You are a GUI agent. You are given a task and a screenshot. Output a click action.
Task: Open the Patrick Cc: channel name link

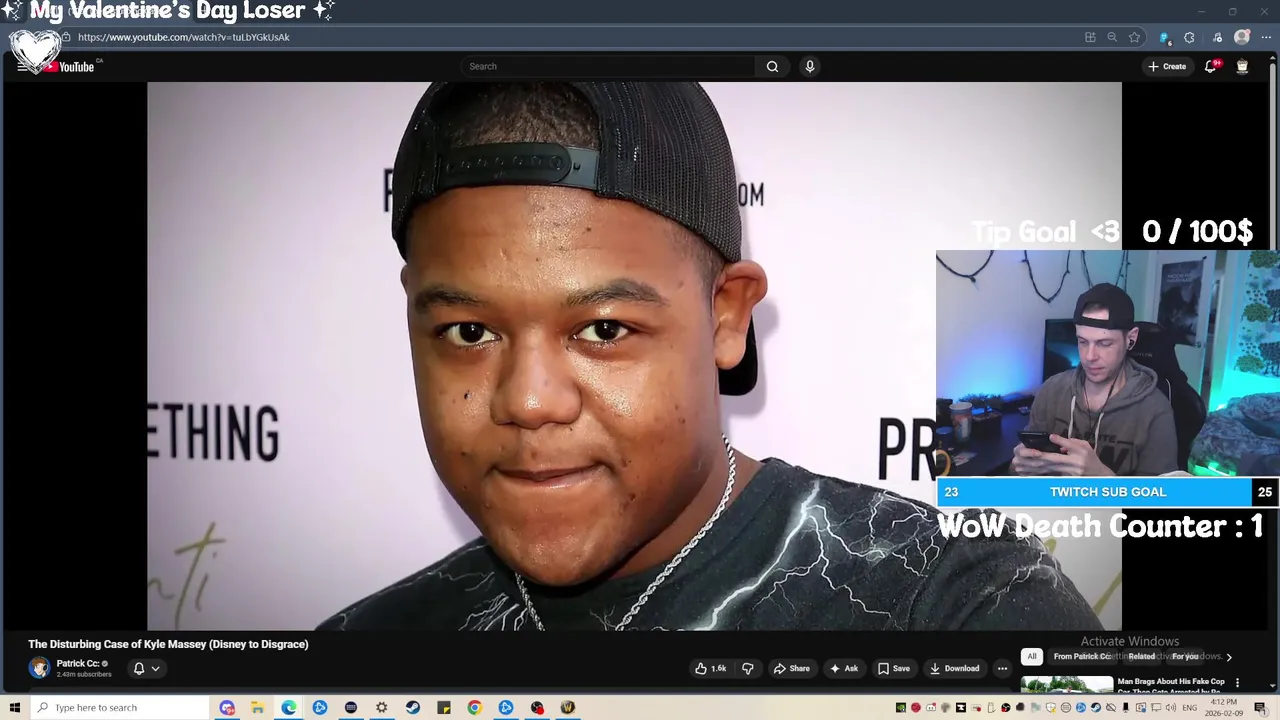[78, 663]
